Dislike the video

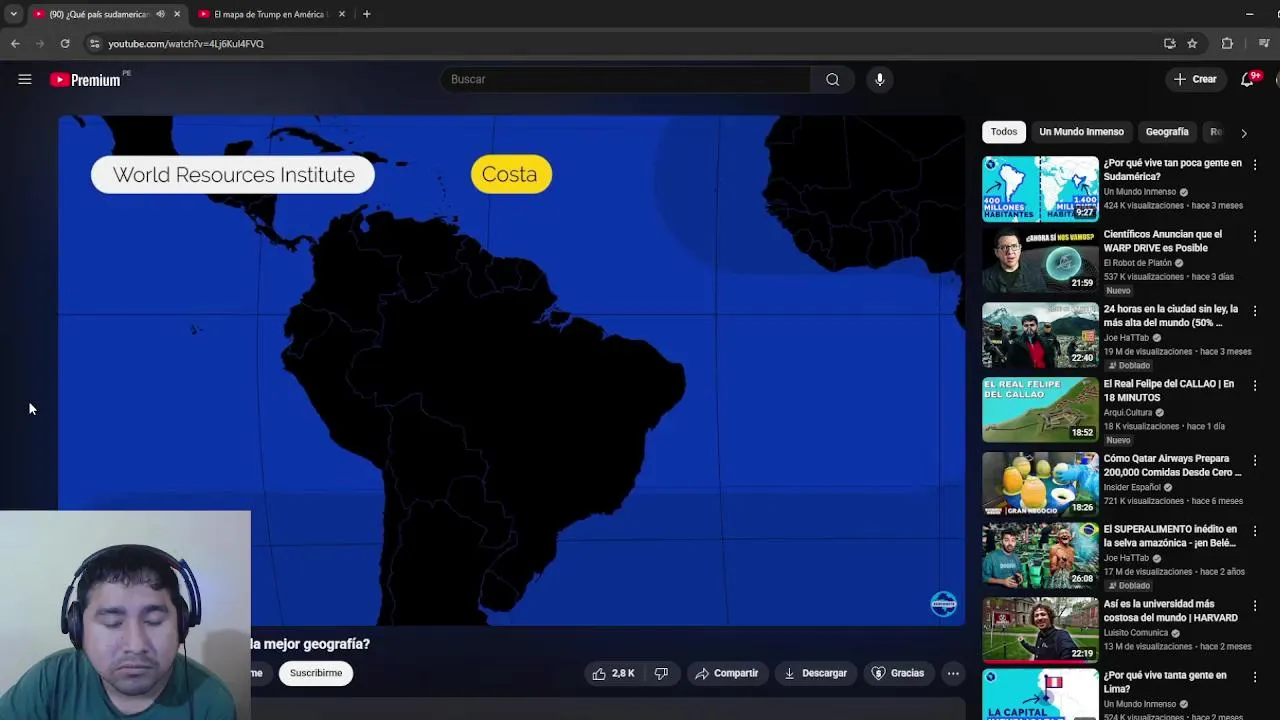click(x=661, y=673)
